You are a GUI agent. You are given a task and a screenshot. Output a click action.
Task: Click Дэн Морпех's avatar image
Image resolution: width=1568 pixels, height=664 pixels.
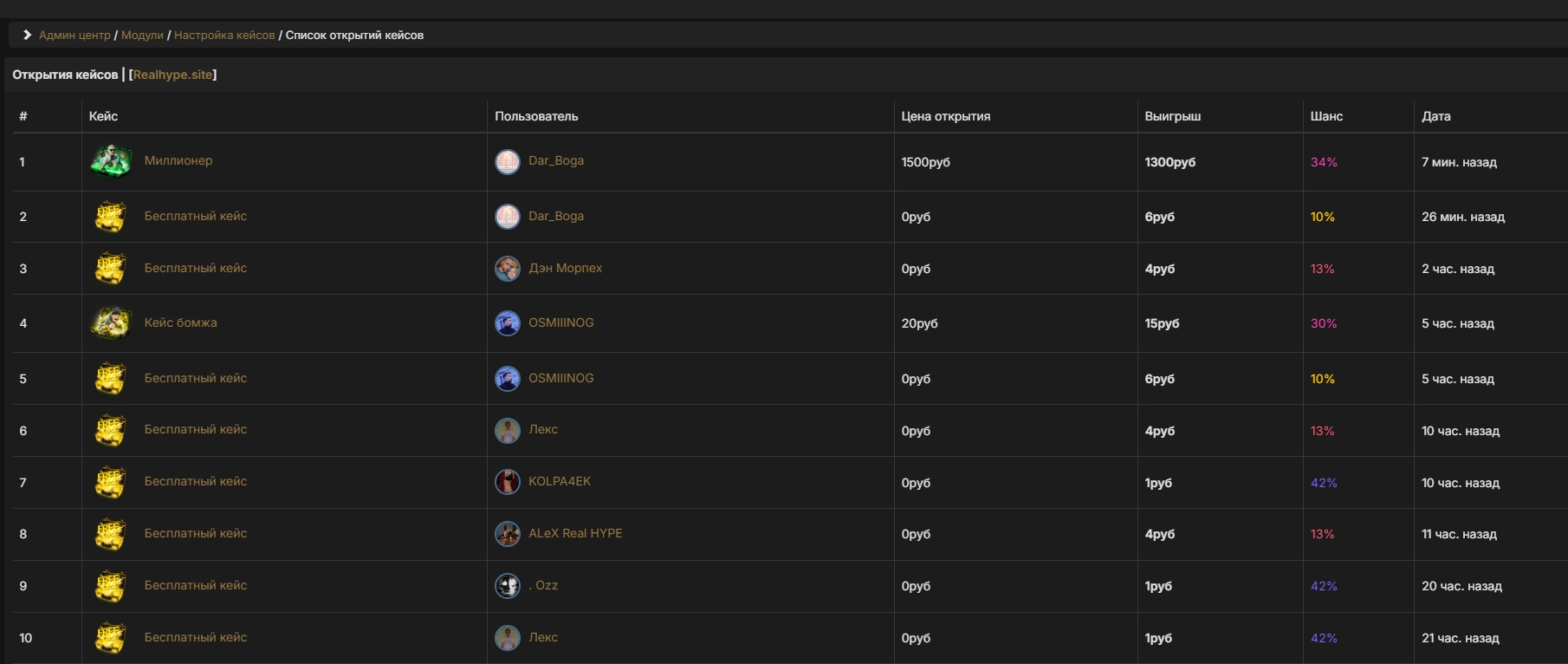508,268
